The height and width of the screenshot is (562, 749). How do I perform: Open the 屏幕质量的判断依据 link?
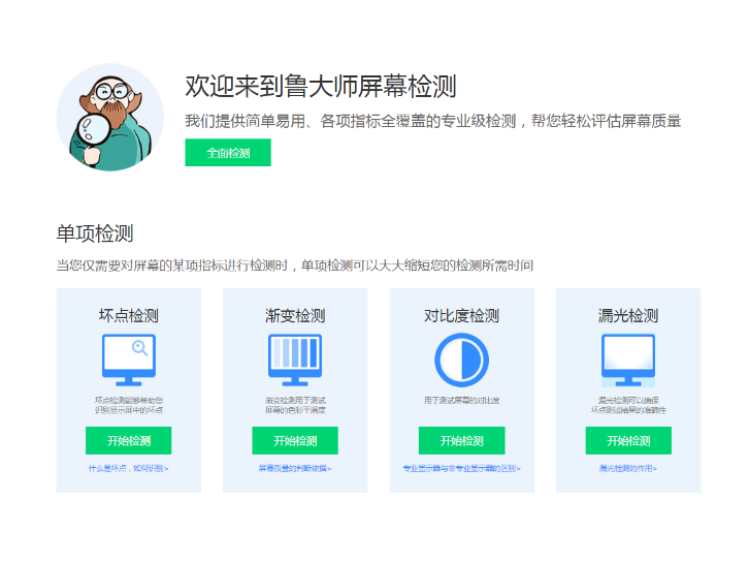pos(295,468)
